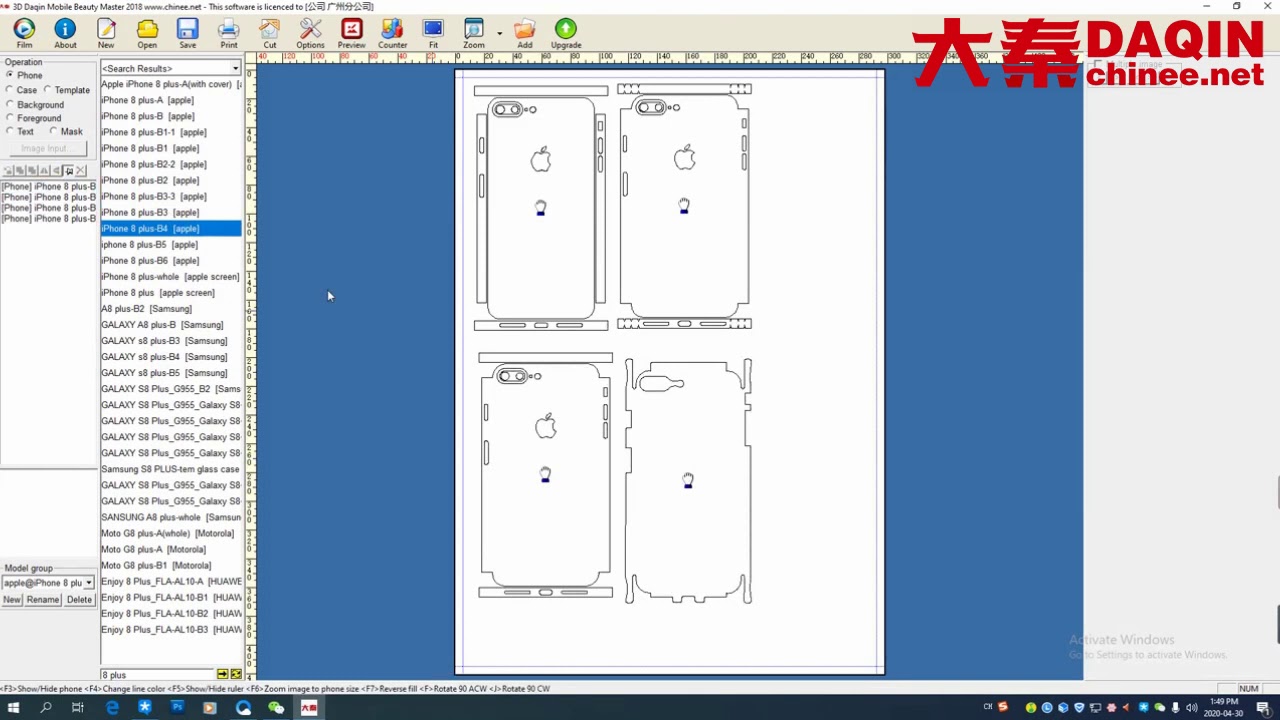Select 'Enjoy 8 Plus_FLA-AL10-A' entry
Image resolution: width=1280 pixels, height=720 pixels.
click(x=171, y=581)
